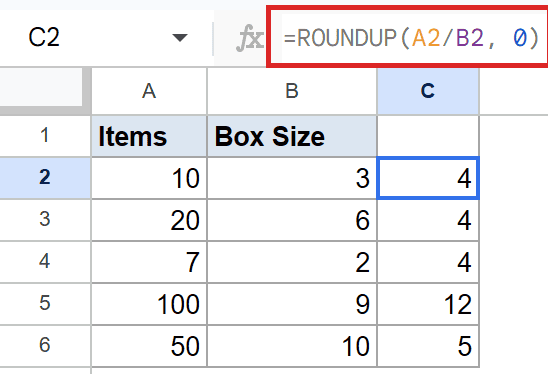The width and height of the screenshot is (548, 374).
Task: Click cell B5 containing 9
Action: tap(292, 304)
